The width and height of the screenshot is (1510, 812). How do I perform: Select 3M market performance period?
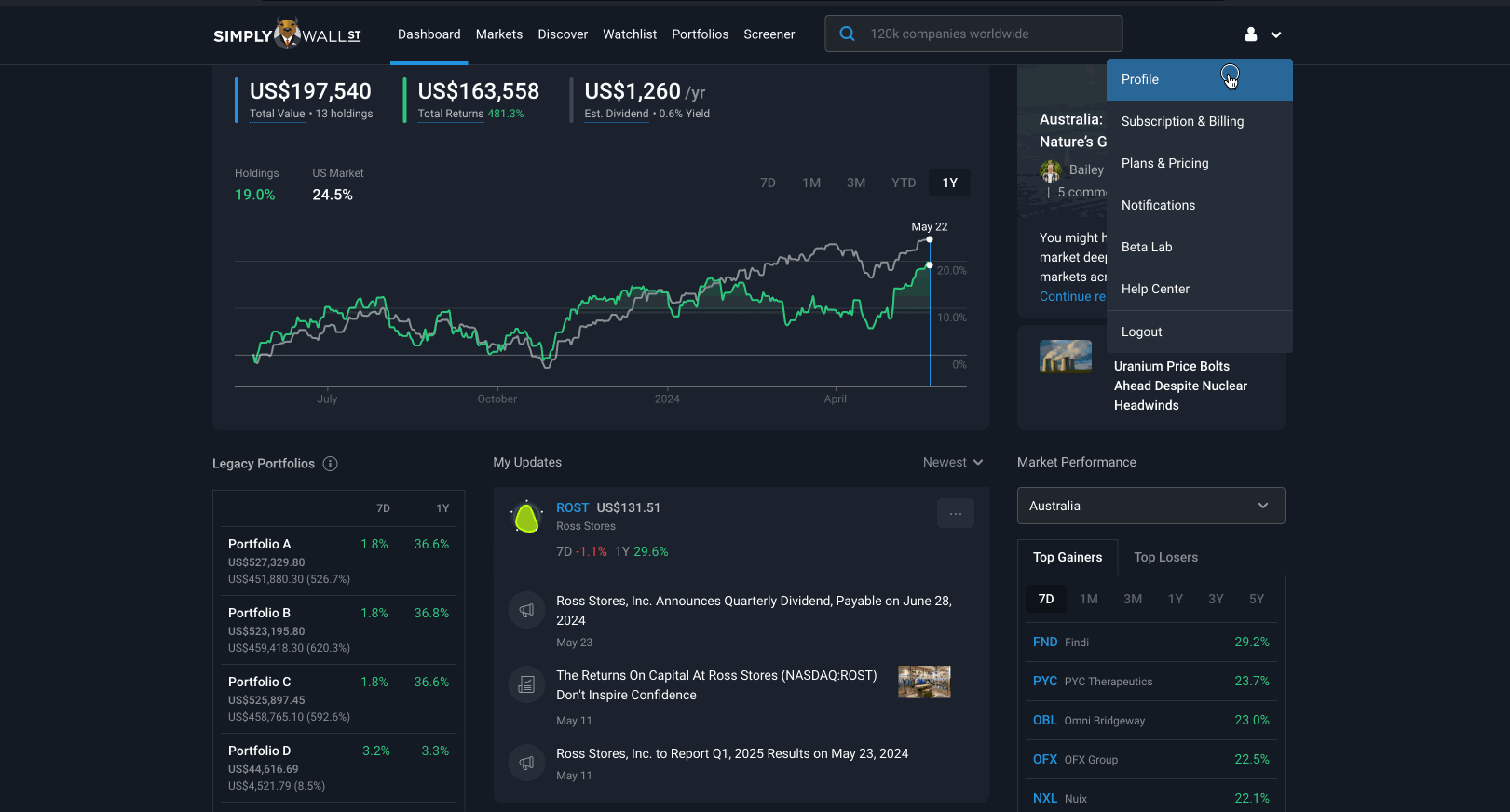1133,599
